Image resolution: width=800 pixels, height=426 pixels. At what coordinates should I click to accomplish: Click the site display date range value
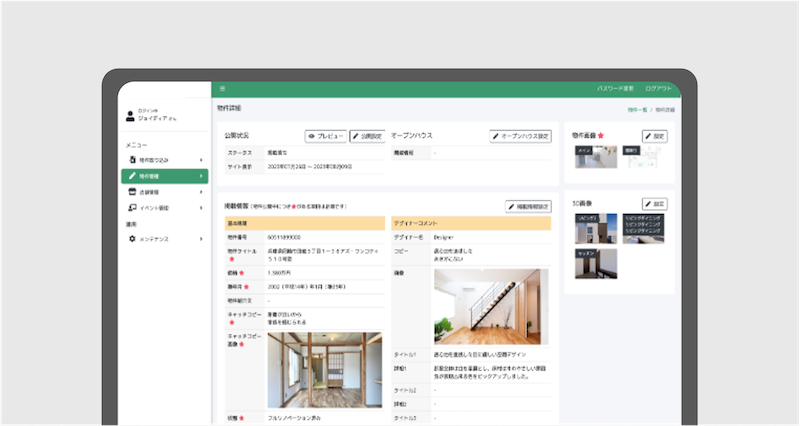coord(310,167)
